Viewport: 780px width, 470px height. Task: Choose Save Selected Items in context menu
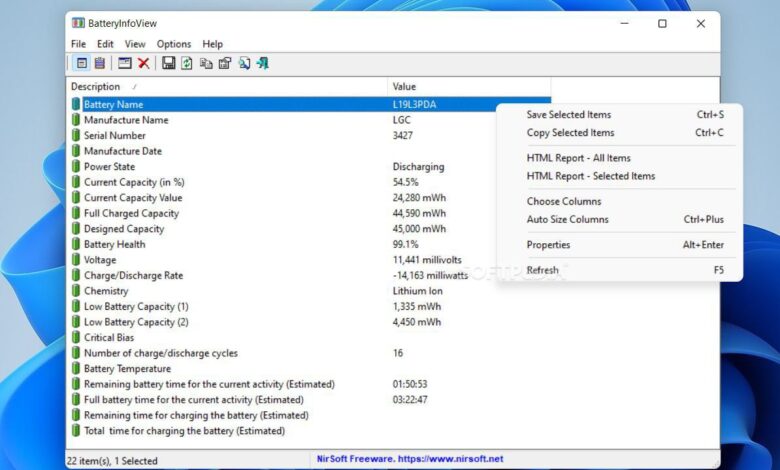[619, 114]
